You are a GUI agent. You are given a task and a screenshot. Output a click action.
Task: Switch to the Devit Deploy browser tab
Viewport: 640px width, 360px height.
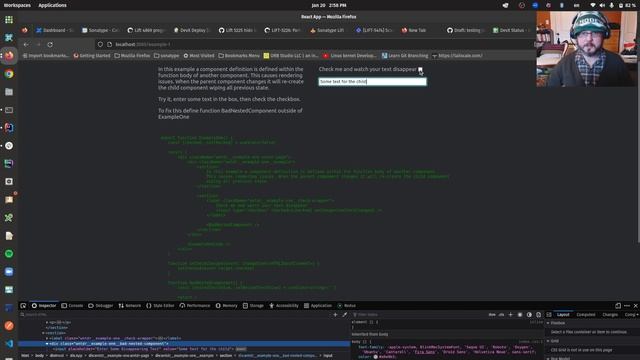click(x=191, y=30)
